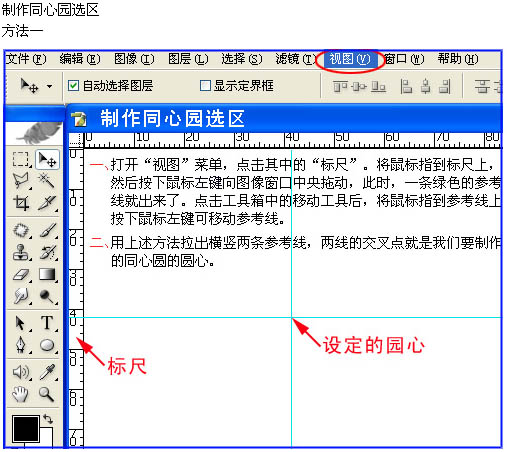This screenshot has width=507, height=452.
Task: Swap foreground and background colors
Action: (x=48, y=419)
